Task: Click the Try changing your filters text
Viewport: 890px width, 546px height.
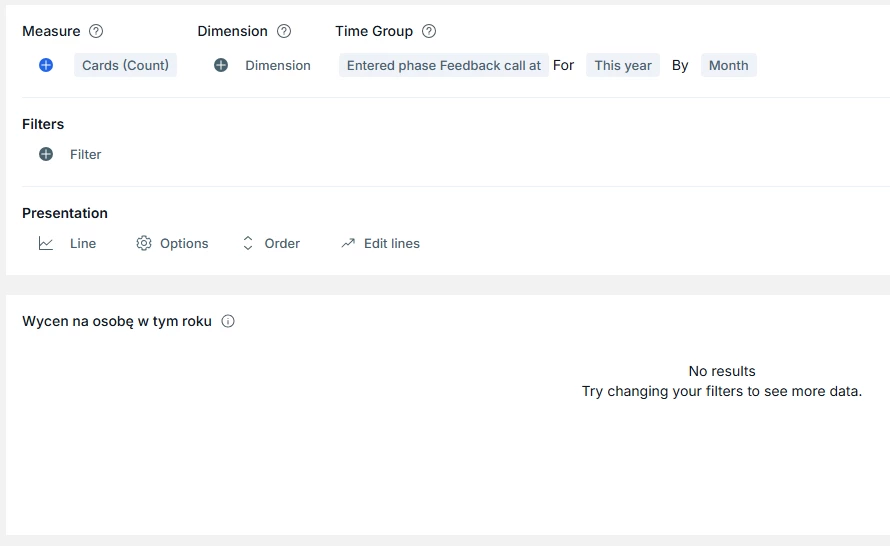Action: pyautogui.click(x=722, y=391)
